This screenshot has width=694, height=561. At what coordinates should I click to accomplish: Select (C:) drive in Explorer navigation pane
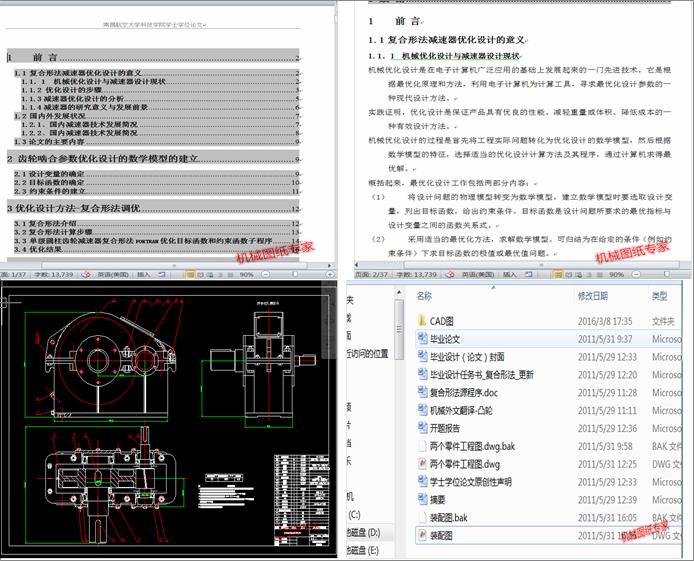coord(355,515)
